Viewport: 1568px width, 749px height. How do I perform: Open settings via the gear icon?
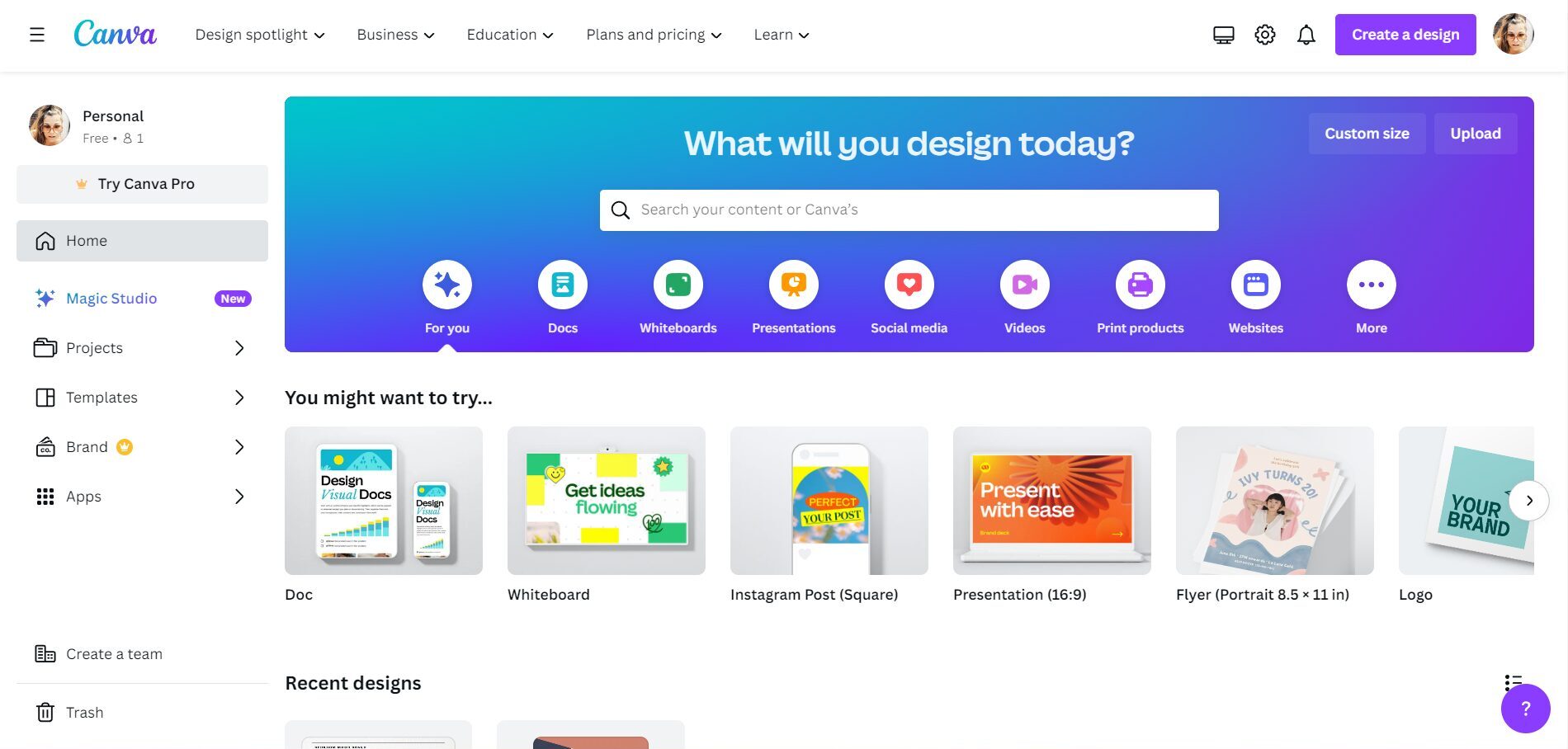(1265, 35)
